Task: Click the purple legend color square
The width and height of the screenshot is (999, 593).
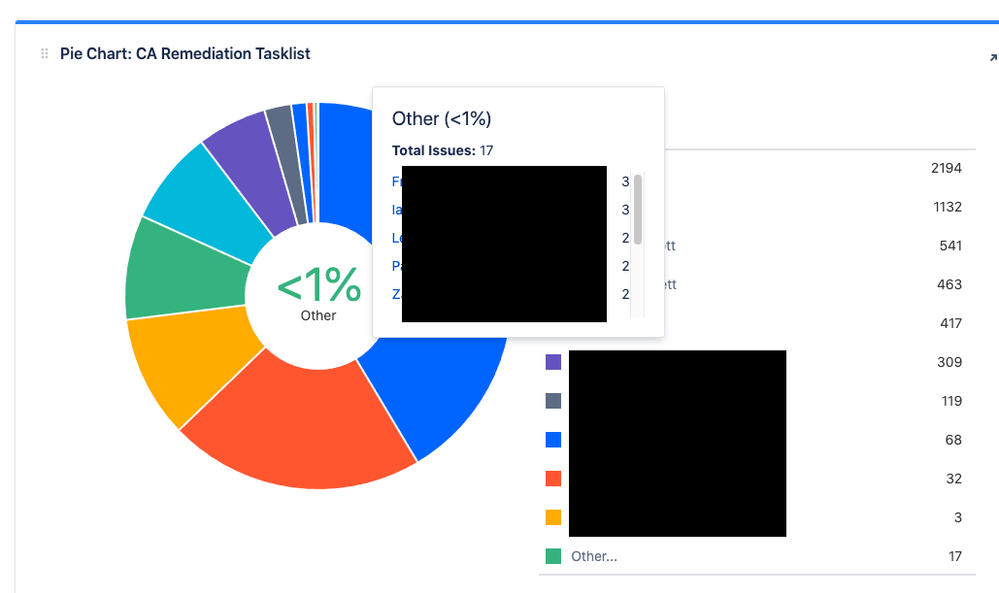Action: click(551, 361)
